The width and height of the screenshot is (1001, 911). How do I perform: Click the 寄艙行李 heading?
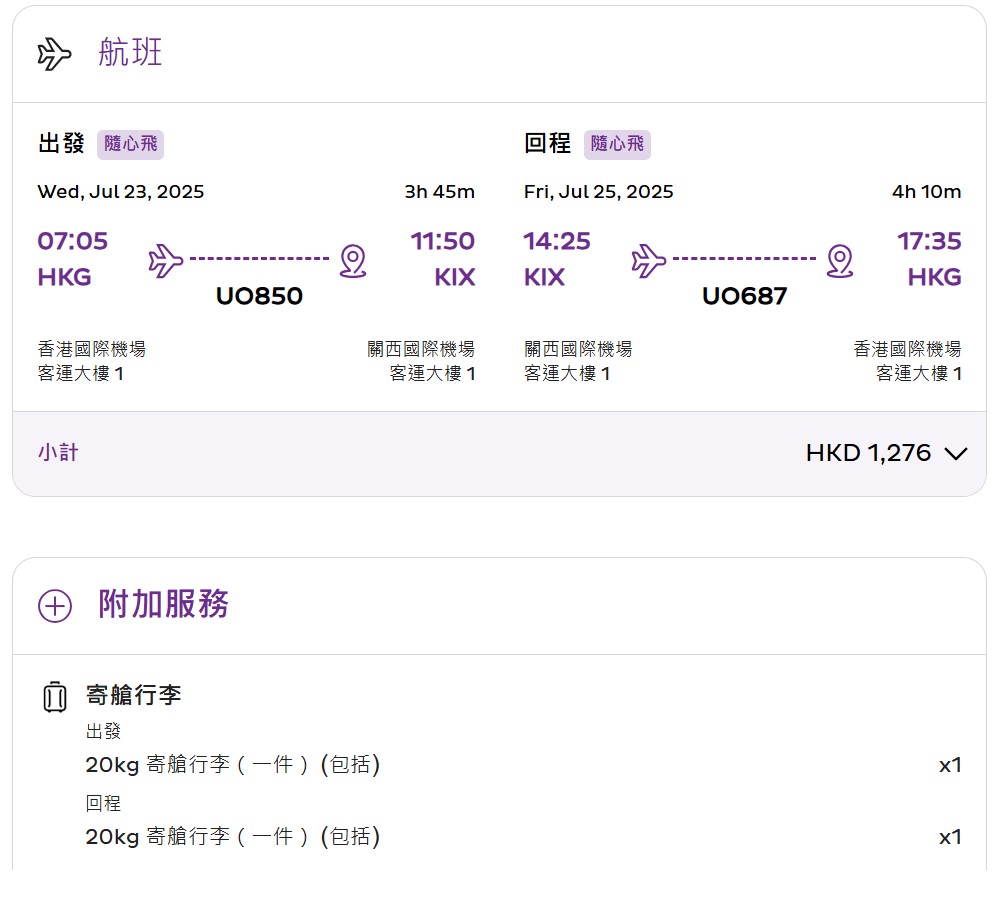pyautogui.click(x=133, y=695)
